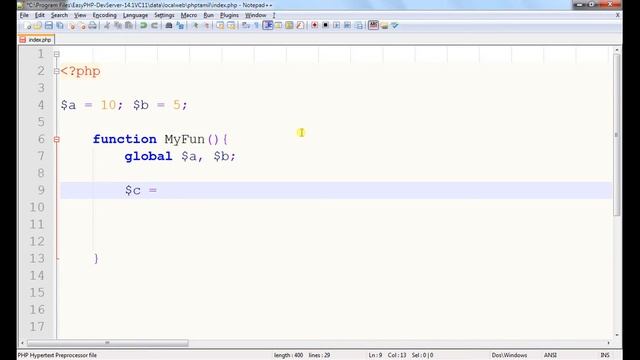Click the Open file toolbar icon
640x360 pixels.
pyautogui.click(x=38, y=26)
